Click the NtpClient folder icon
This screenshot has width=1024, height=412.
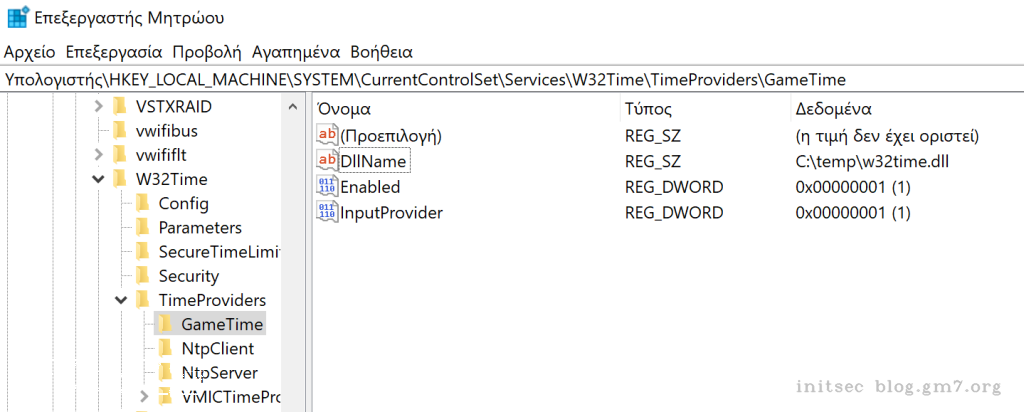coord(165,349)
